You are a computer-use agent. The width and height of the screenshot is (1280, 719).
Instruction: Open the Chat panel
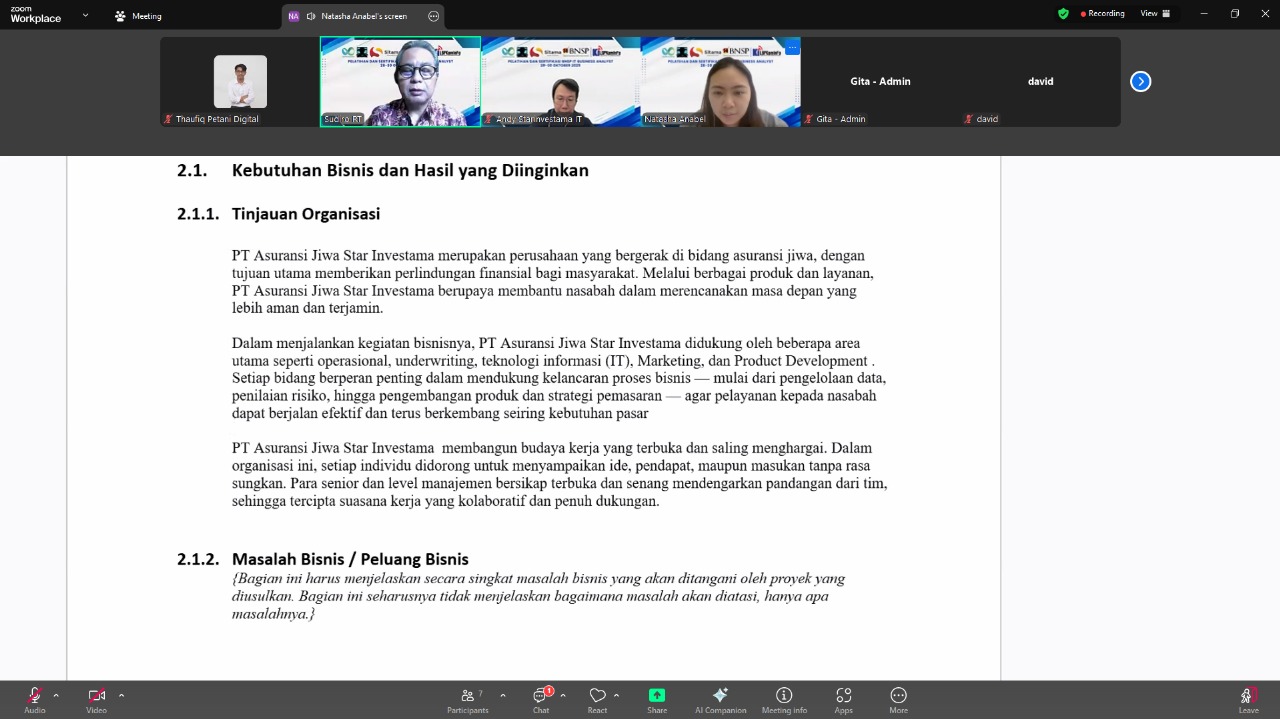point(541,697)
